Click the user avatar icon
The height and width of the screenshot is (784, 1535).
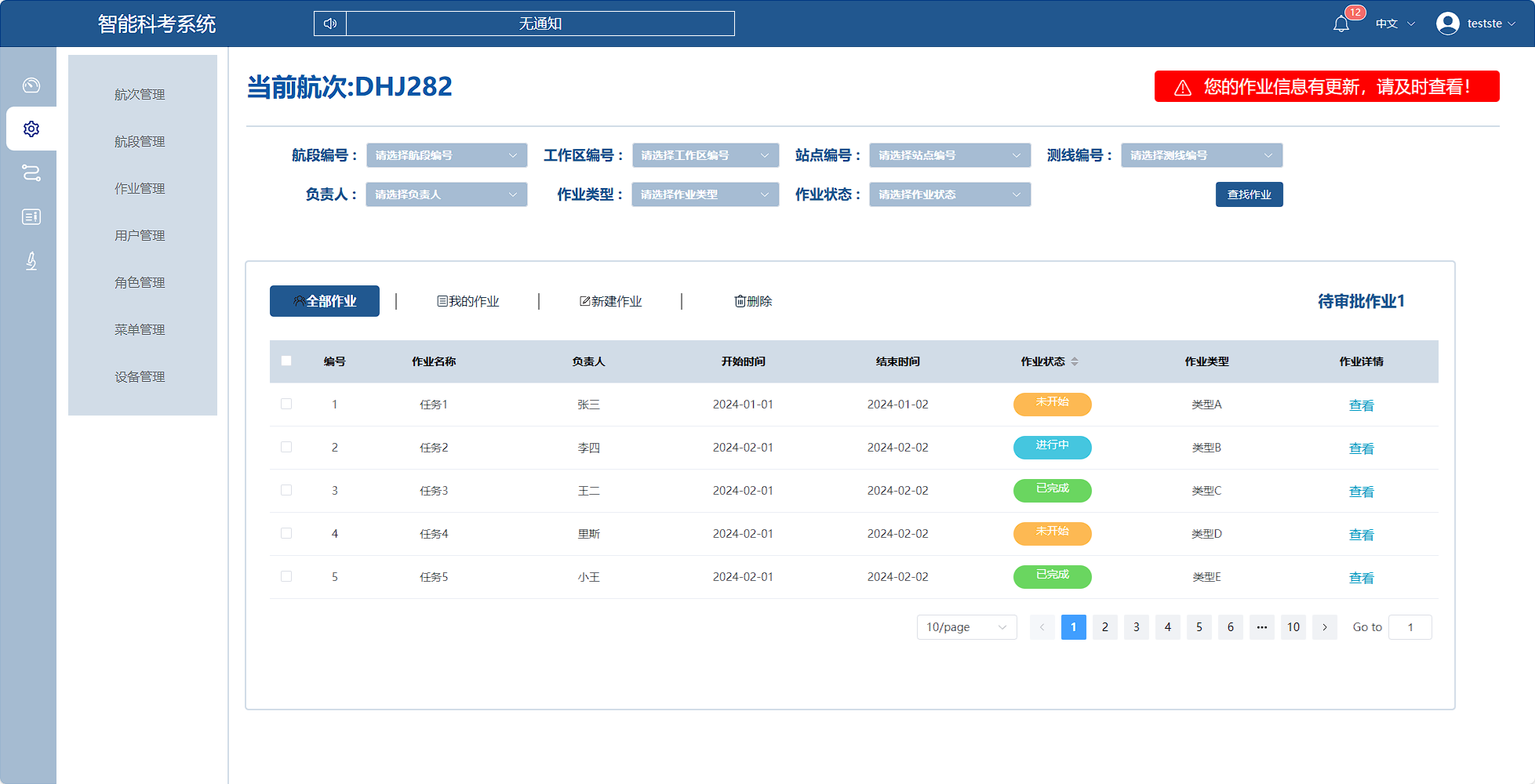coord(1447,24)
